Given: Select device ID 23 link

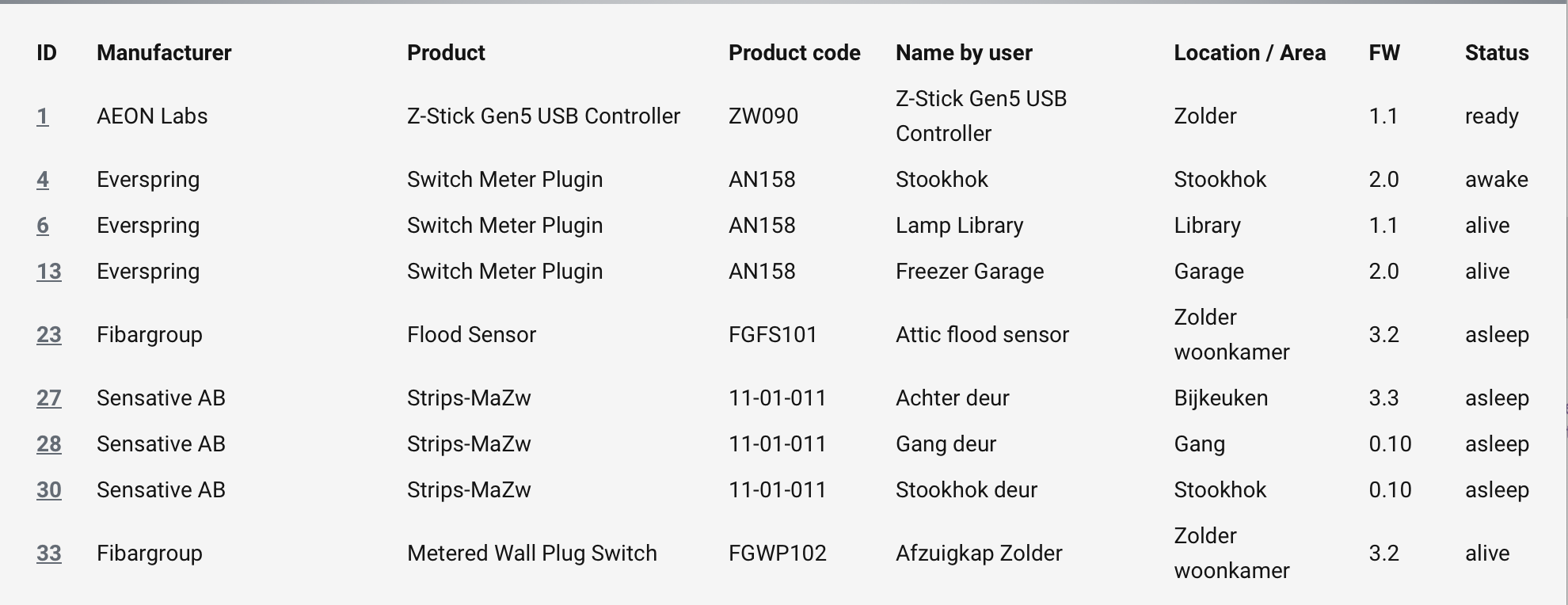Looking at the screenshot, I should (48, 335).
